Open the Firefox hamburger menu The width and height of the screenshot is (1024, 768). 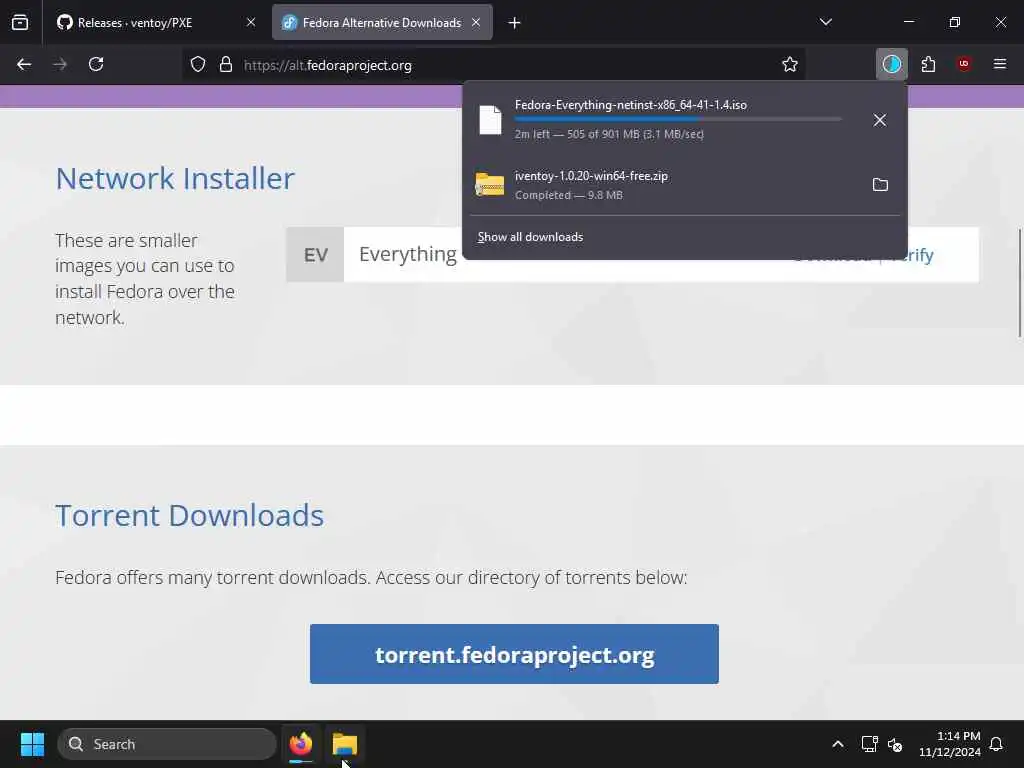coord(1000,65)
